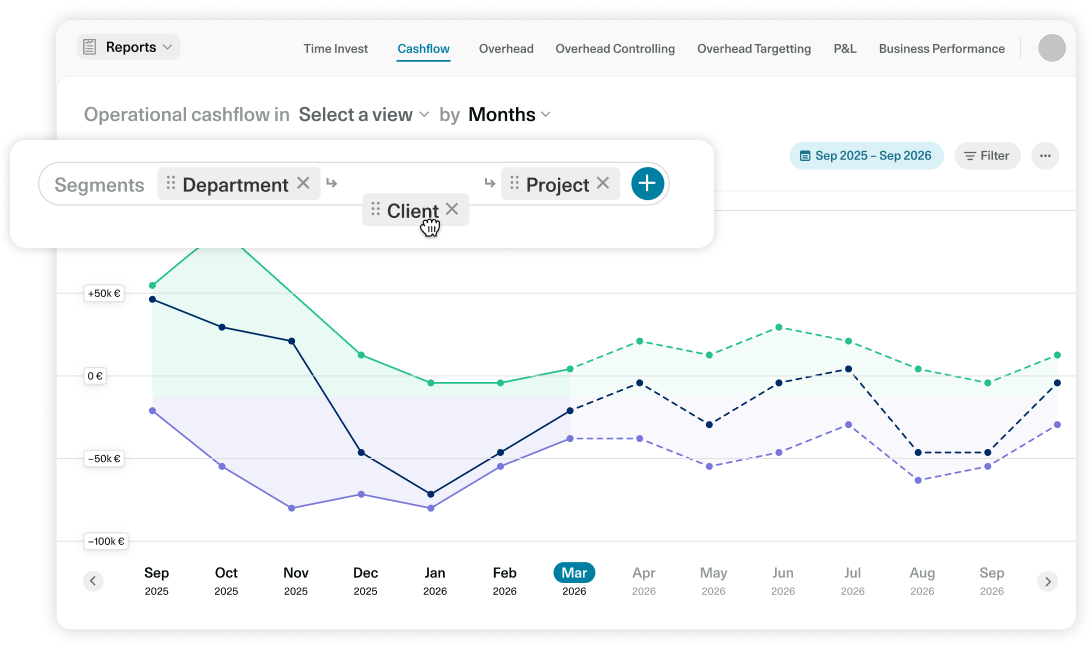Click the user avatar in the top right
The height and width of the screenshot is (650, 1092).
[x=1054, y=47]
